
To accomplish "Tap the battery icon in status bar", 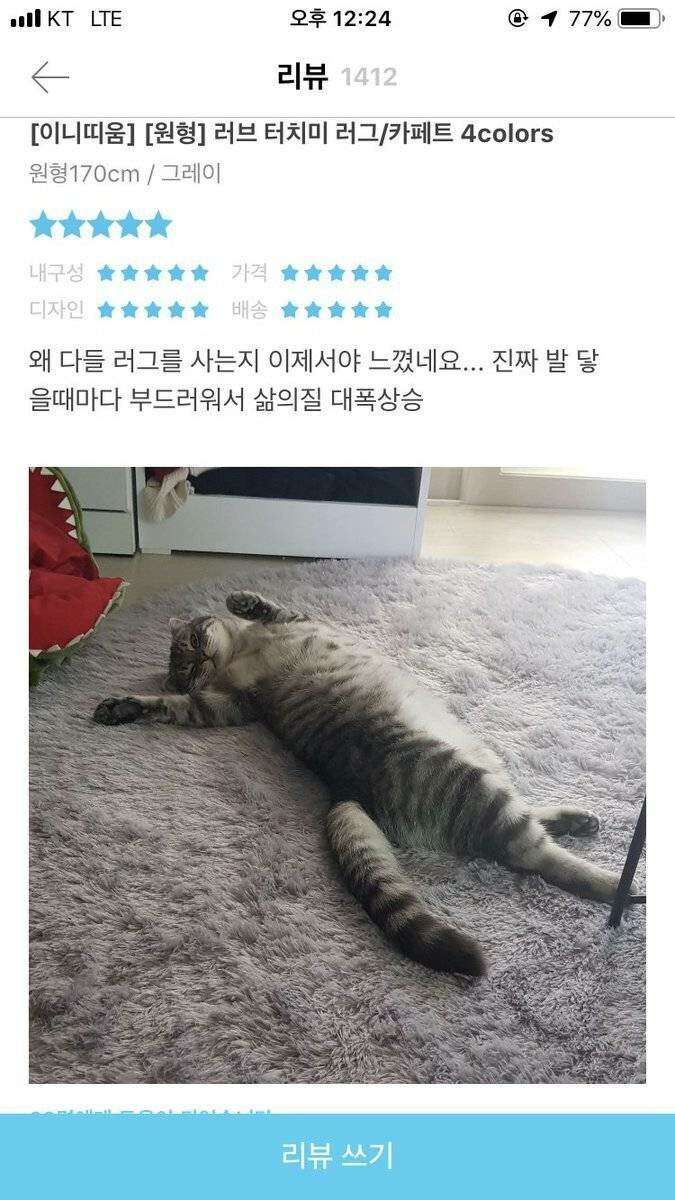I will click(x=640, y=19).
